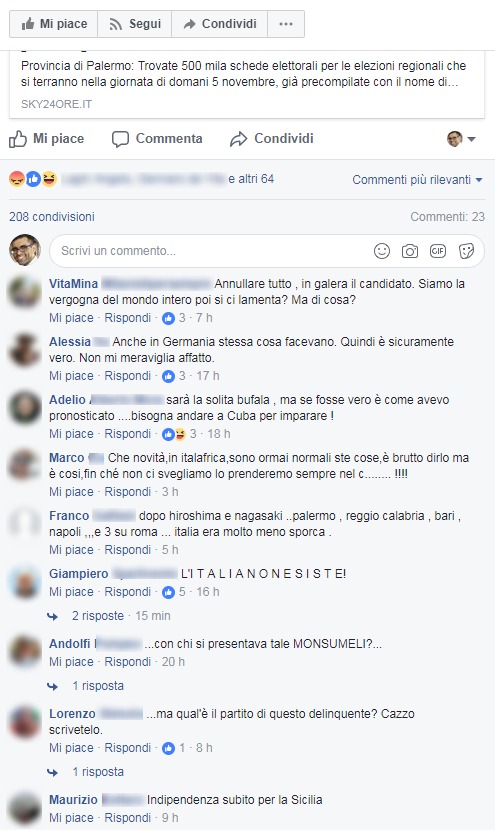495x830 pixels.
Task: Open the sticker picker icon
Action: coord(466,251)
